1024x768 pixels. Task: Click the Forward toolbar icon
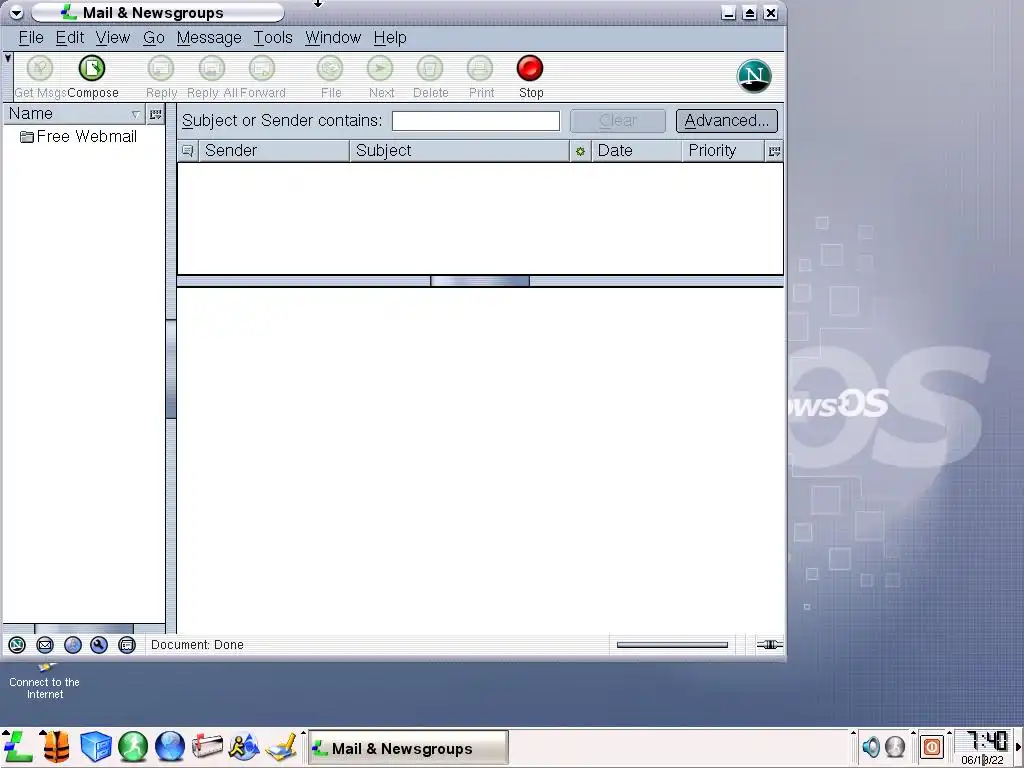(262, 68)
